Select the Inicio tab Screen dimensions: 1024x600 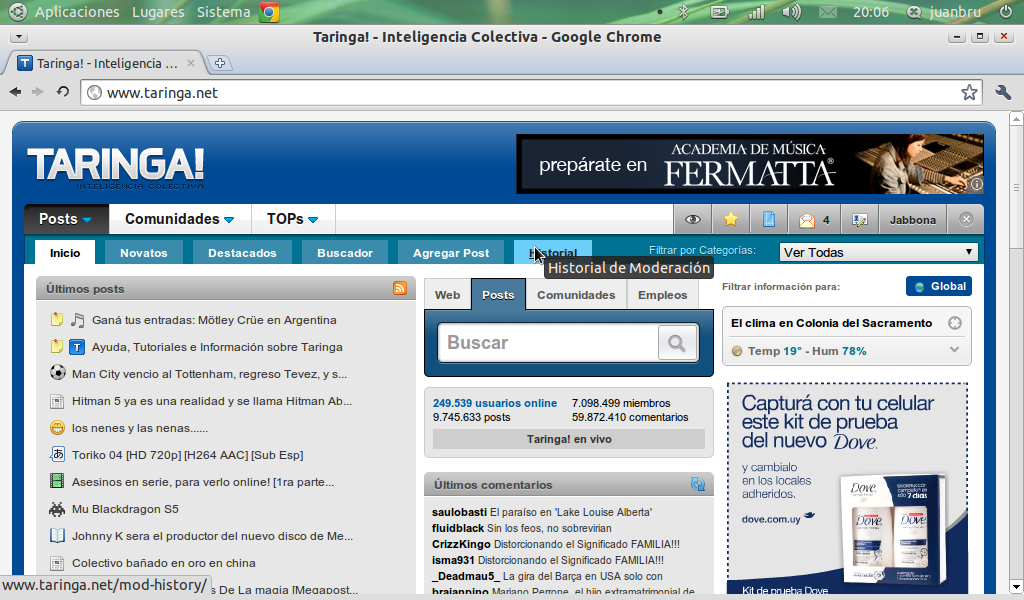click(65, 253)
